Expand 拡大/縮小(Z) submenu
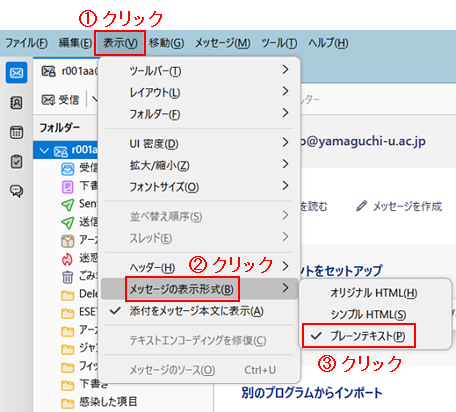 200,165
